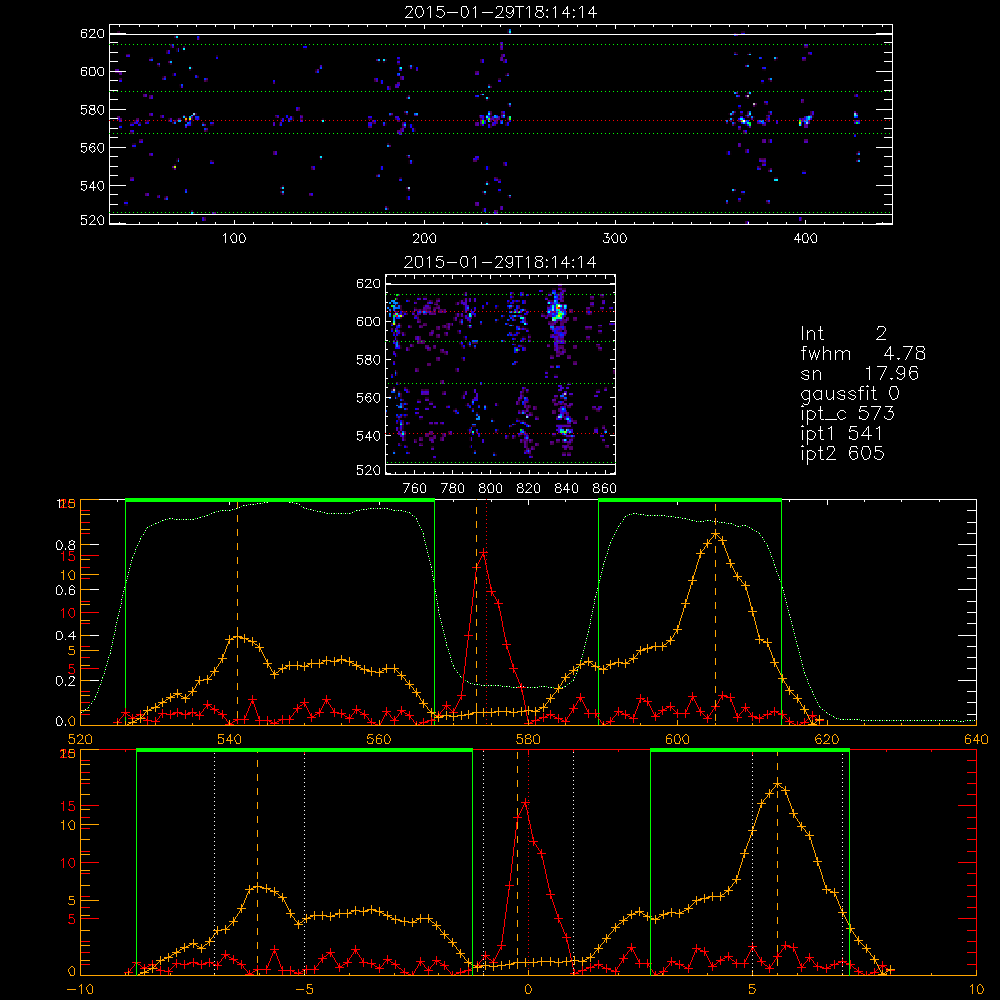Click the fwhm 4.78 annotation text
The width and height of the screenshot is (1000, 1000).
pyautogui.click(x=862, y=353)
